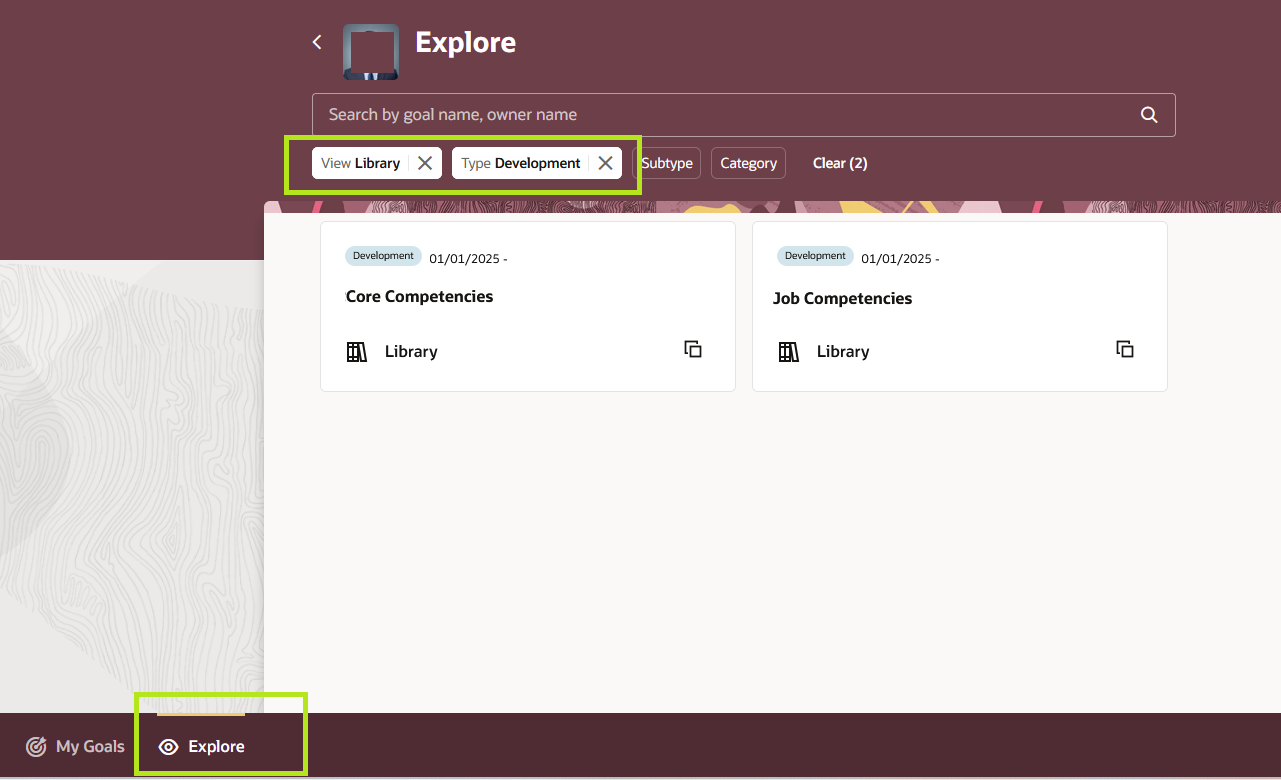Click Library books icon on Job Competencies

(789, 351)
